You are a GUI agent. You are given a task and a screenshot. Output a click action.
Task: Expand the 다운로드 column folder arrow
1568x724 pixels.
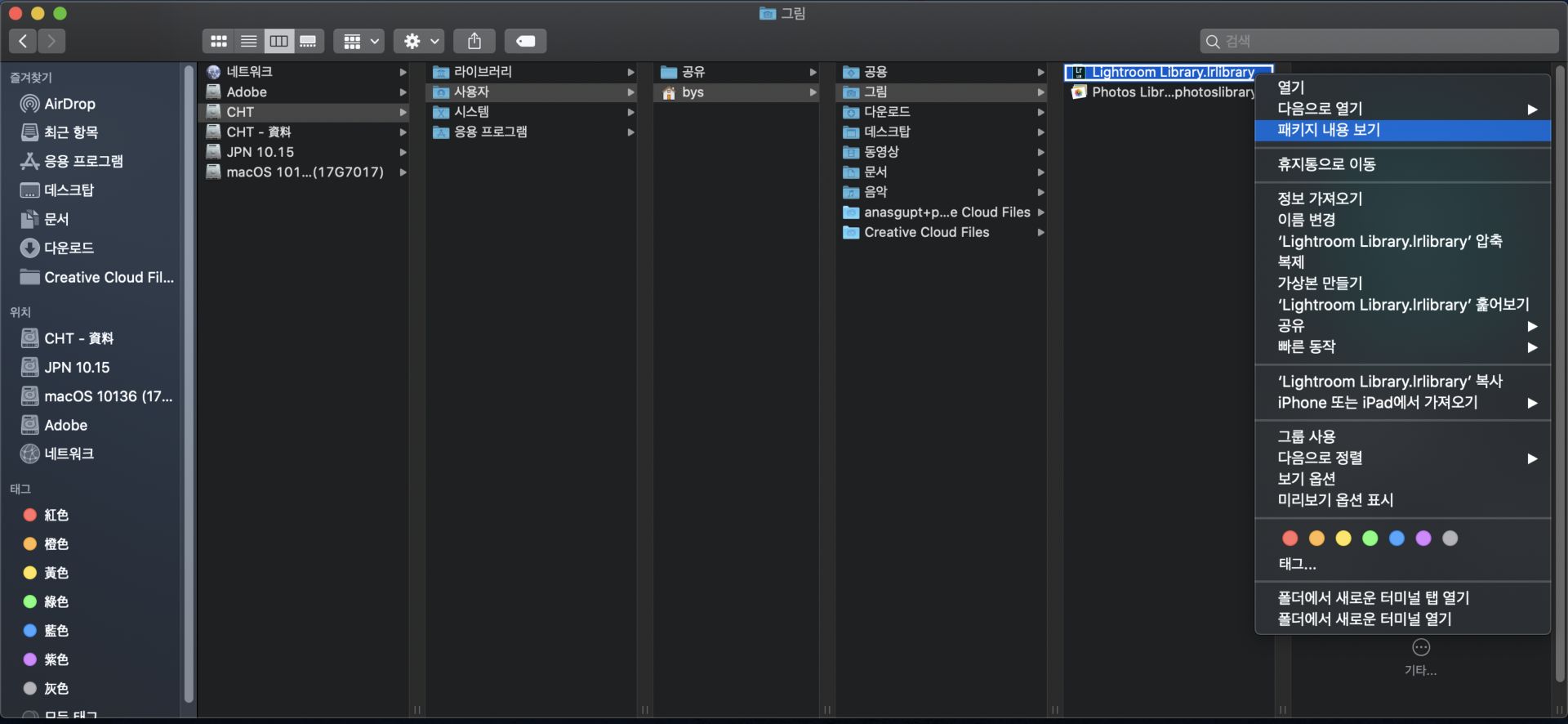click(x=1040, y=112)
